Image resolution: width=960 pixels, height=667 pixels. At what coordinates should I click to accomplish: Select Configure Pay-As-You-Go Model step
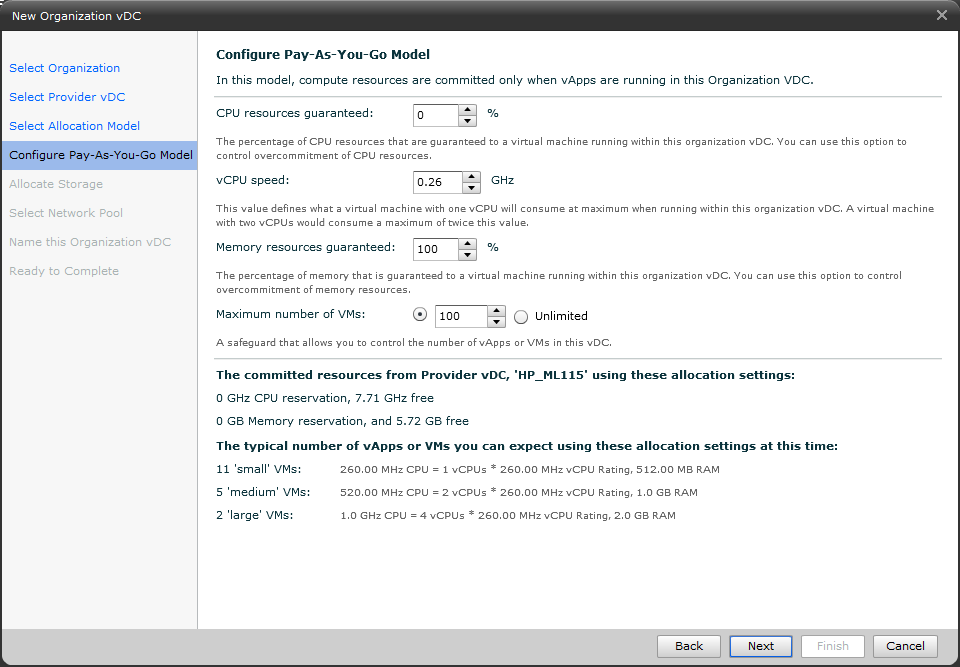point(100,155)
